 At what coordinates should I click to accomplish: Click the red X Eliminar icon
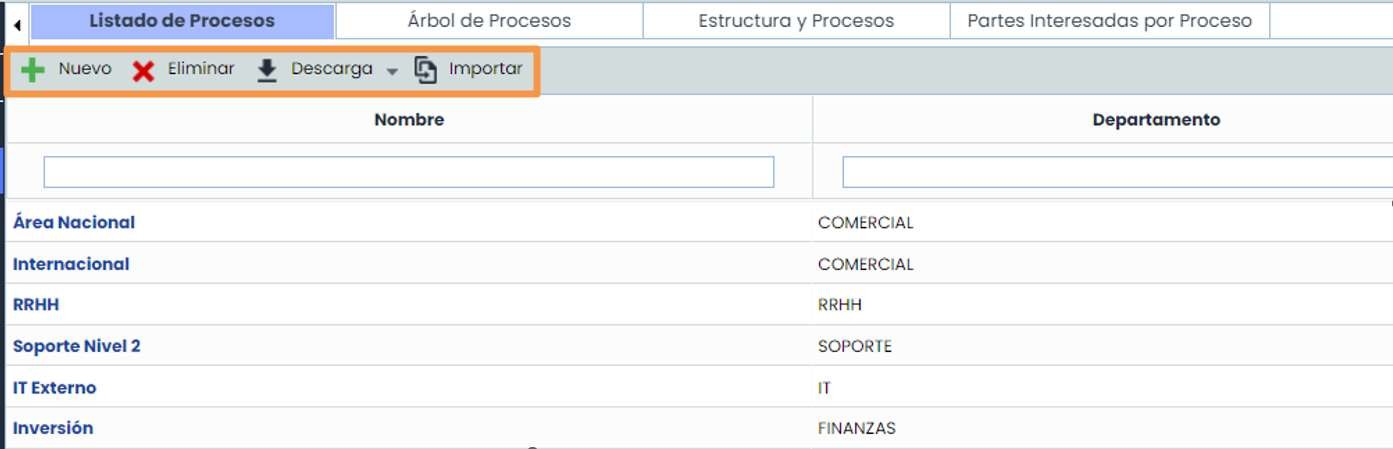click(x=144, y=71)
